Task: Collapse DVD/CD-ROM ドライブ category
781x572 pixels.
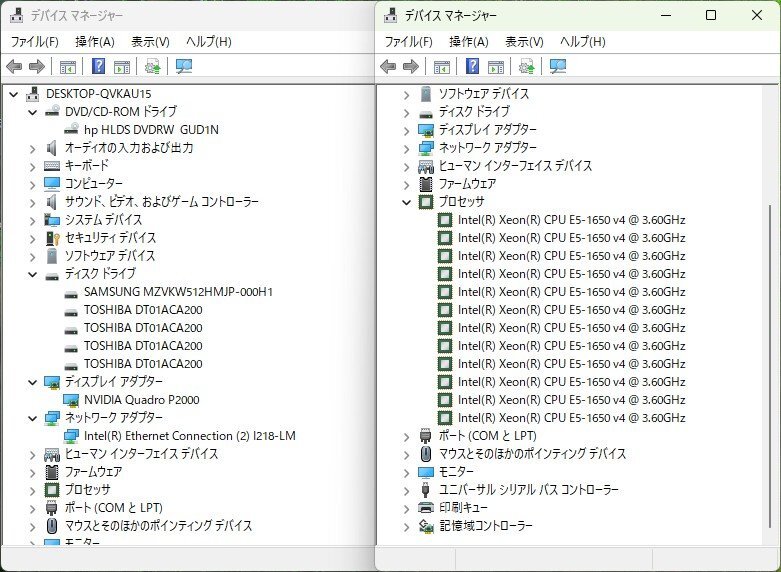Action: [x=32, y=112]
